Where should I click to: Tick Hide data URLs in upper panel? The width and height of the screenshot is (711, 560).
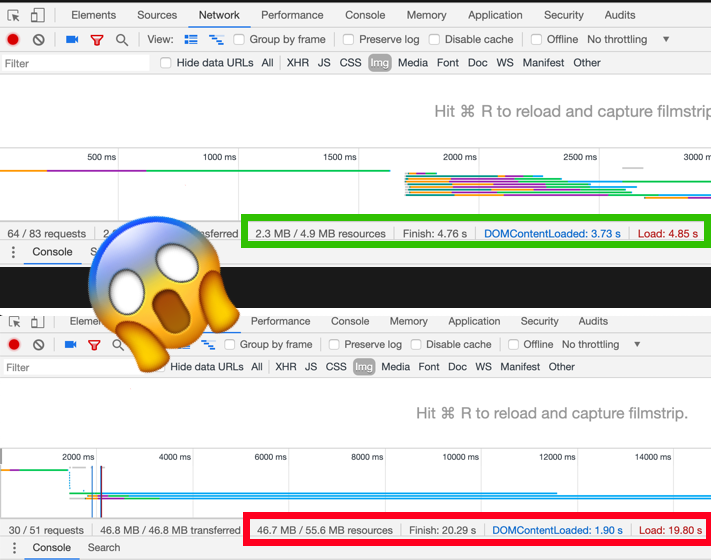[x=167, y=63]
